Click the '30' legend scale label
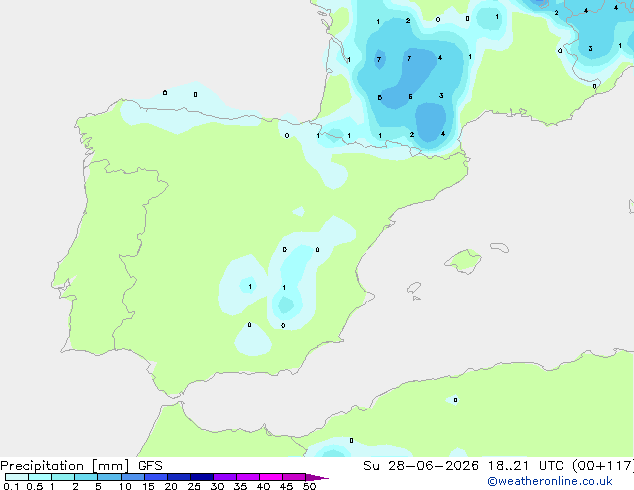 217,486
